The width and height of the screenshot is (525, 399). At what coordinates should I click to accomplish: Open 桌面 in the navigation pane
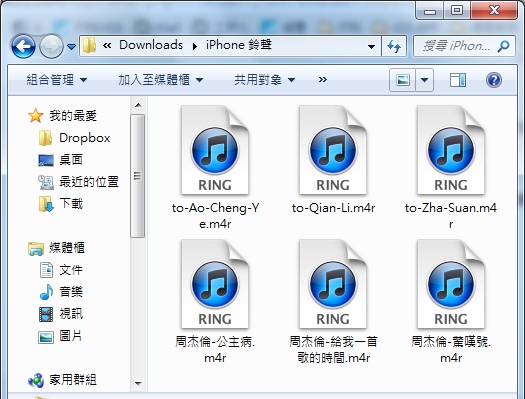(x=71, y=160)
